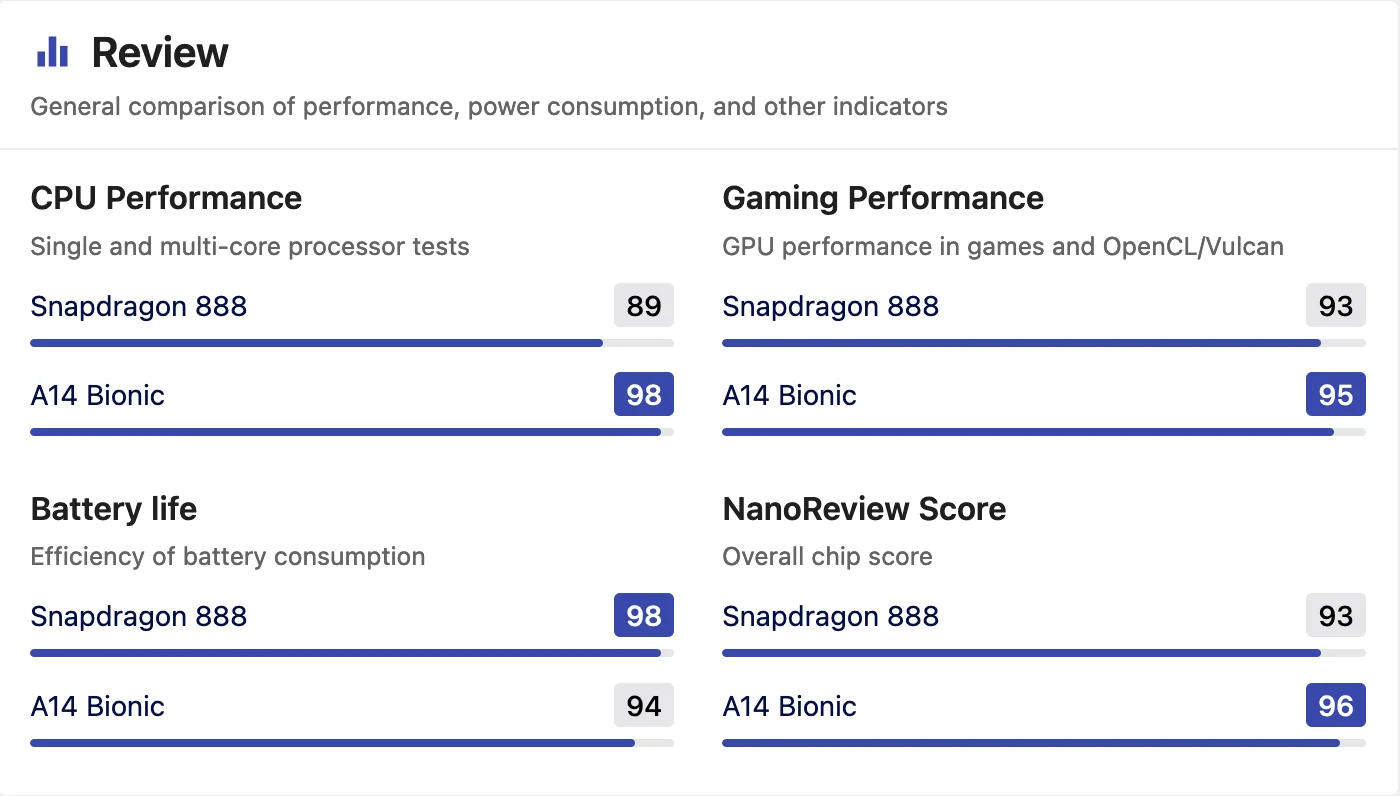
Task: Open A14 Bionic link under CPU Performance
Action: pyautogui.click(x=98, y=395)
